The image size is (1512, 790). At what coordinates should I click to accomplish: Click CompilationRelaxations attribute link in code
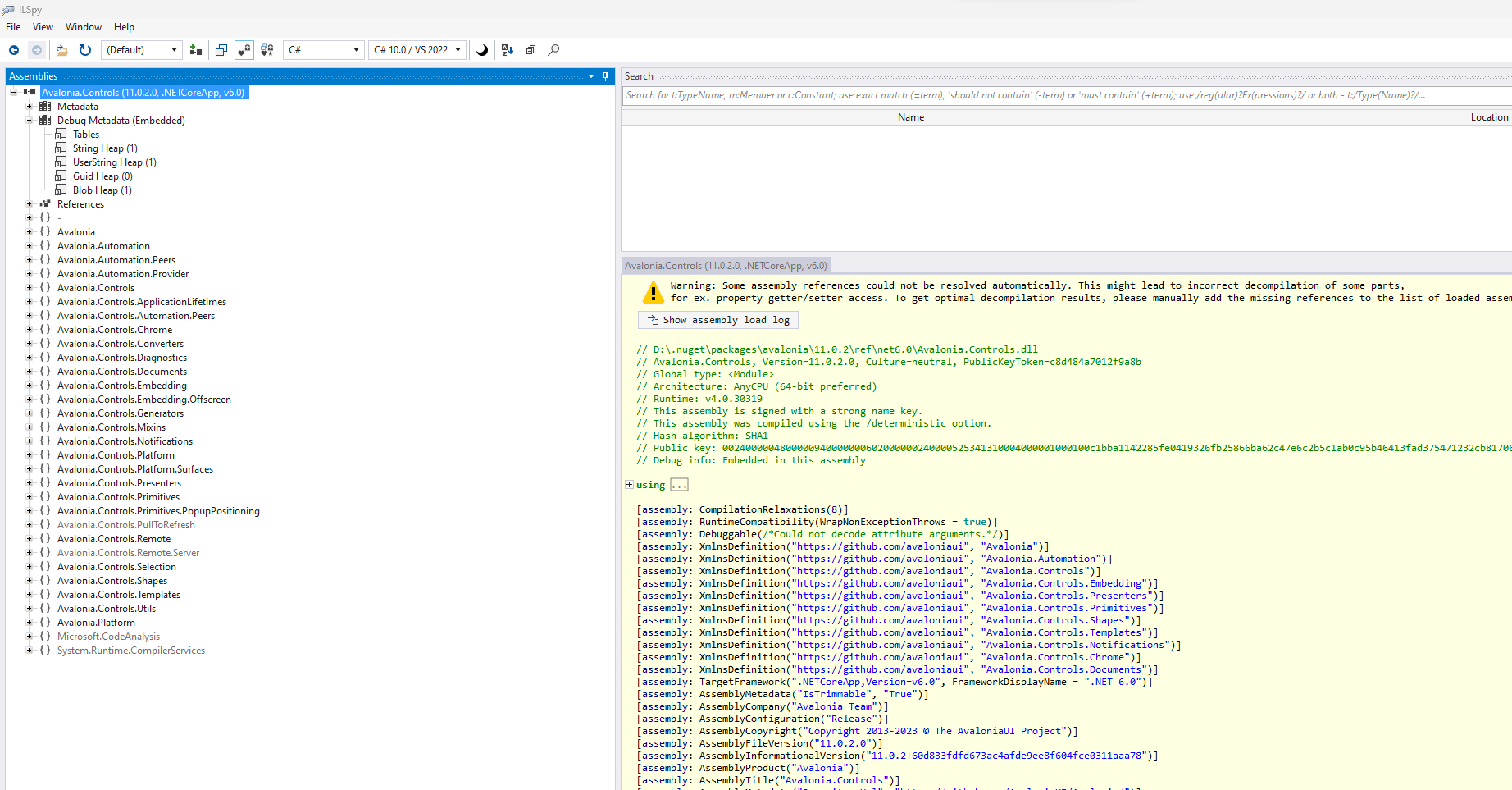tap(763, 509)
